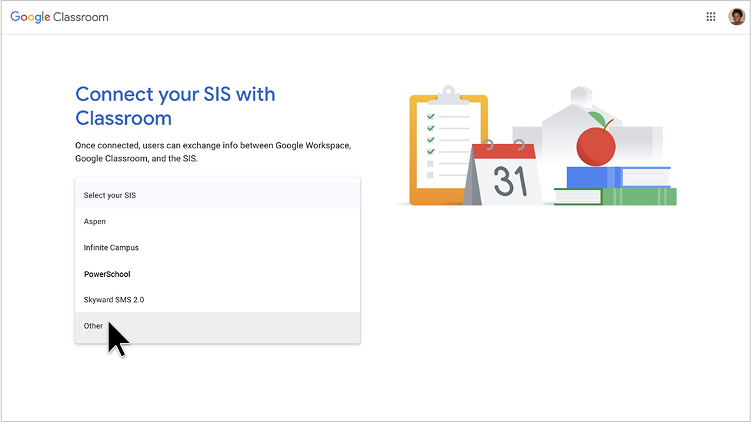Click the Google Classroom logo
The image size is (751, 423).
[59, 17]
